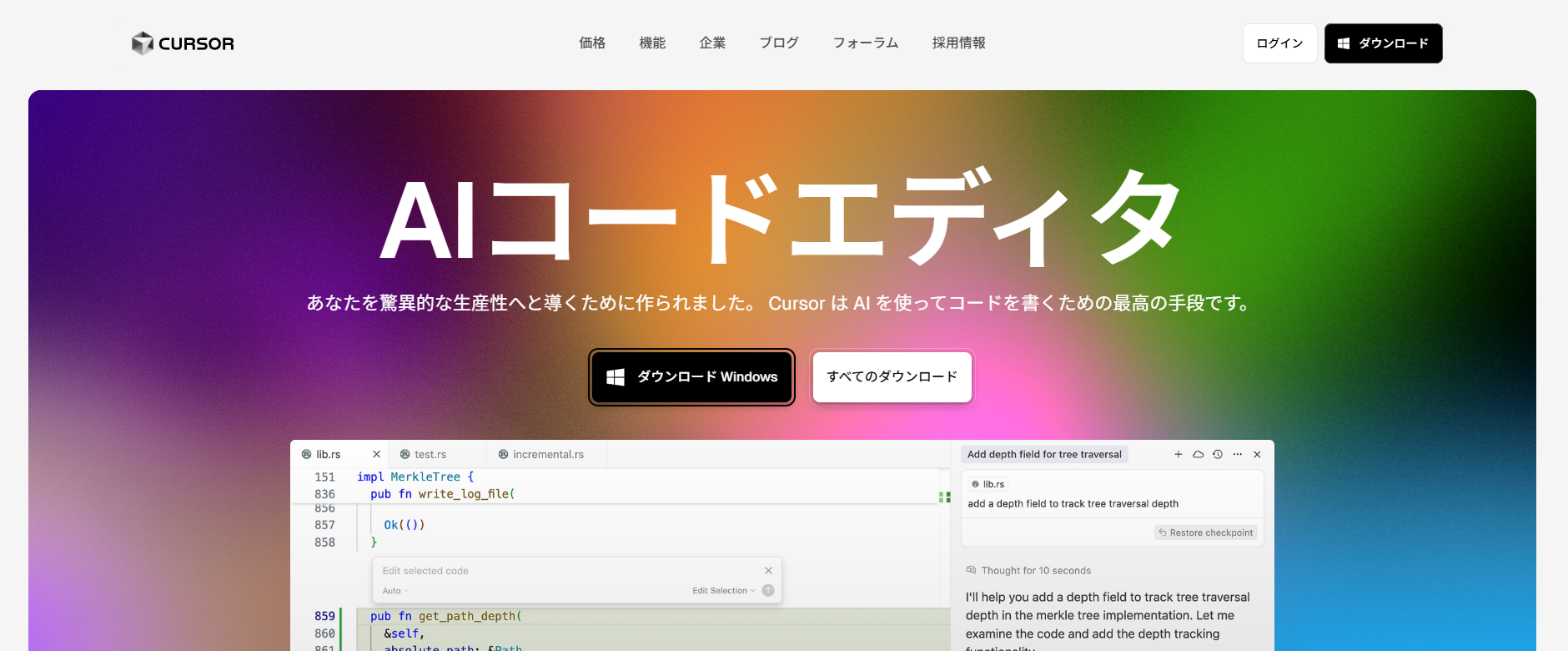Click the すべてのダウンロード button
The image size is (1568, 651).
[x=892, y=377]
